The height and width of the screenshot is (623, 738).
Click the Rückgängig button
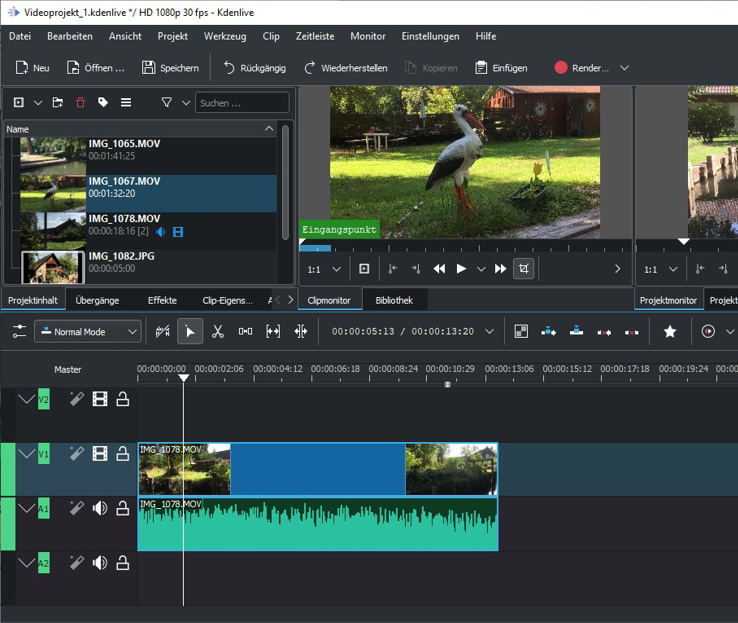coord(254,68)
